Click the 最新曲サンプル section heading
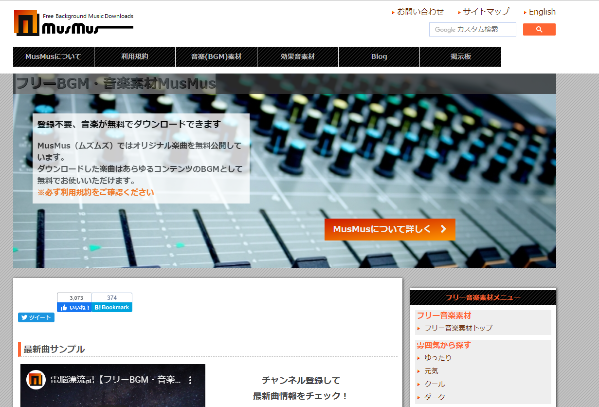Viewport: 599px width, 407px height. (x=54, y=349)
